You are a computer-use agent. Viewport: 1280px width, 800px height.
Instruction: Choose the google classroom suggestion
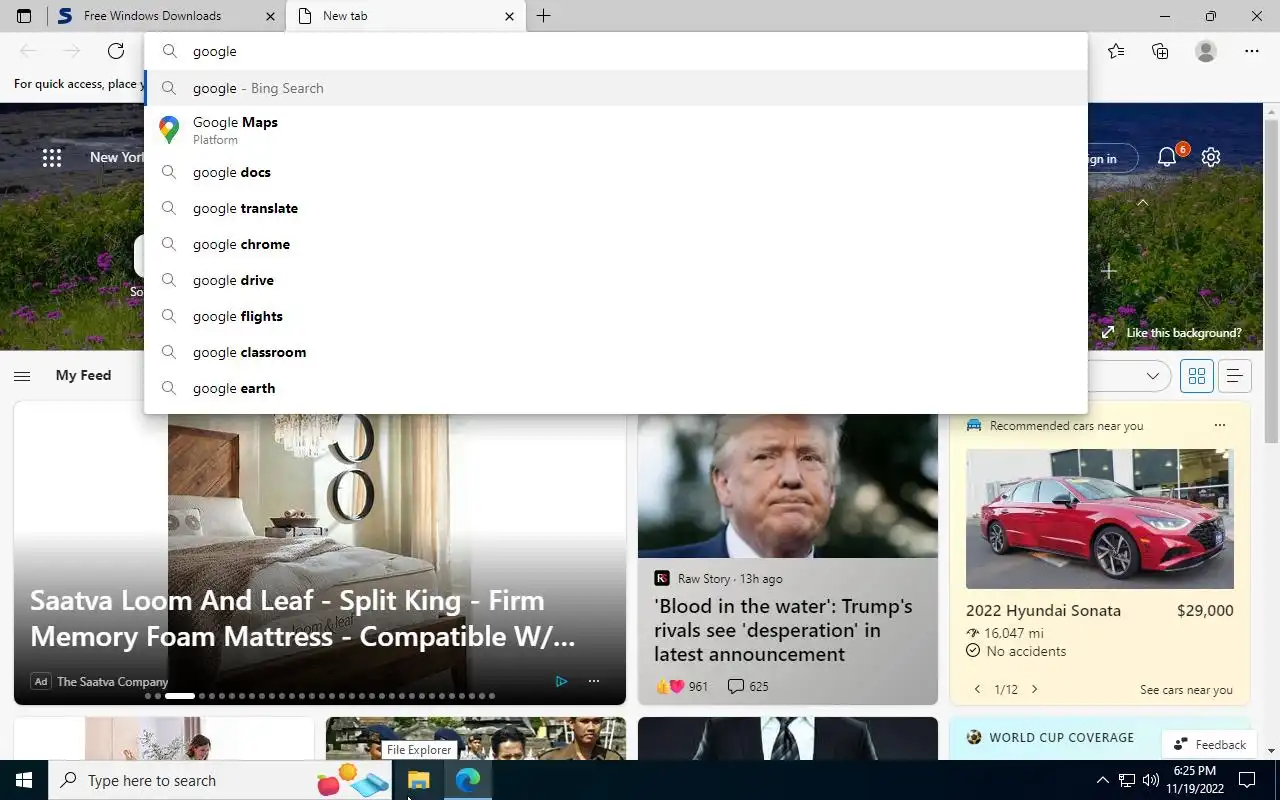coord(616,352)
